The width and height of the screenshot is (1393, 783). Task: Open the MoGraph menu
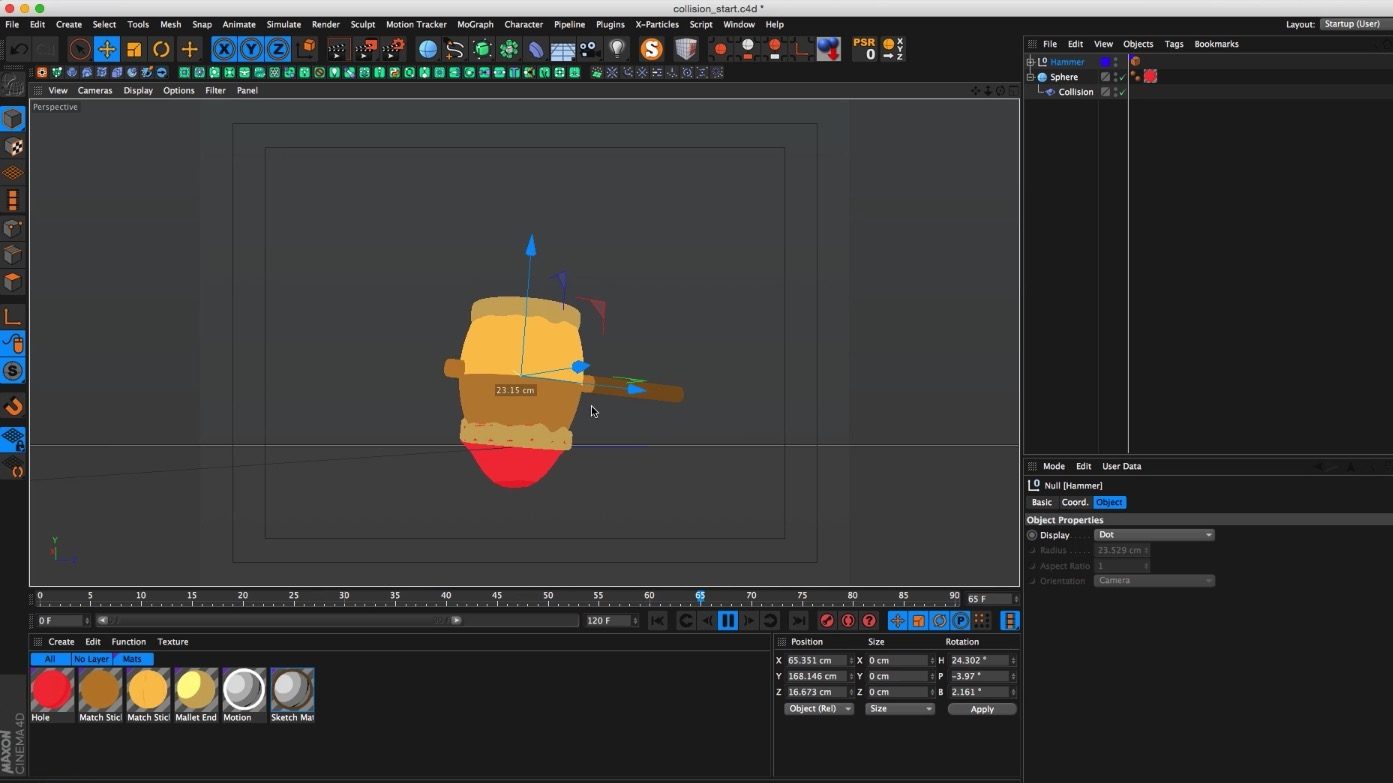[x=475, y=24]
